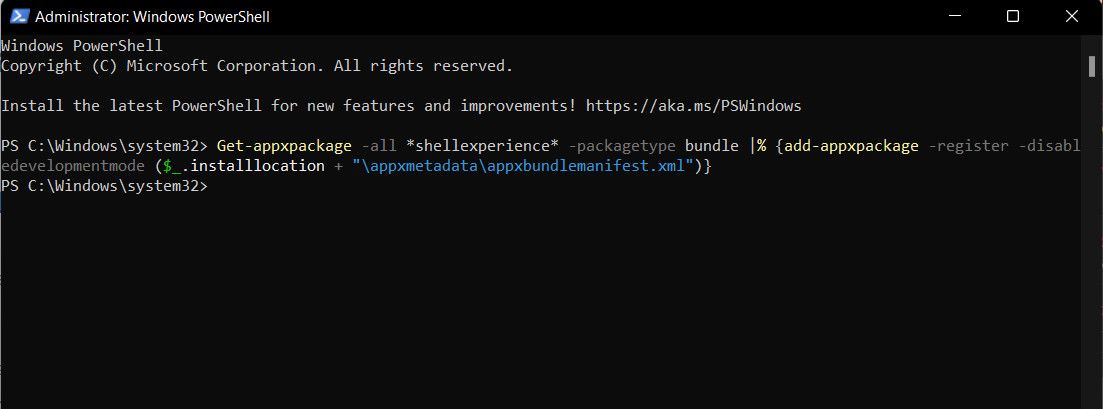Click the scrollbar up arrow

click(1093, 44)
